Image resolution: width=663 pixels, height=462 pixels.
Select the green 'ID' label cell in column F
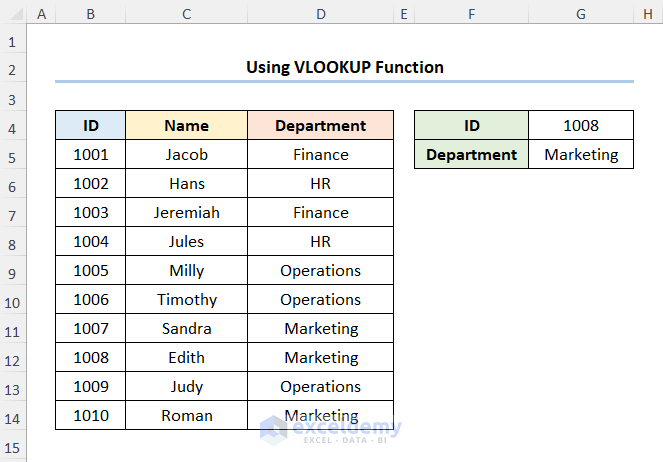(x=472, y=126)
